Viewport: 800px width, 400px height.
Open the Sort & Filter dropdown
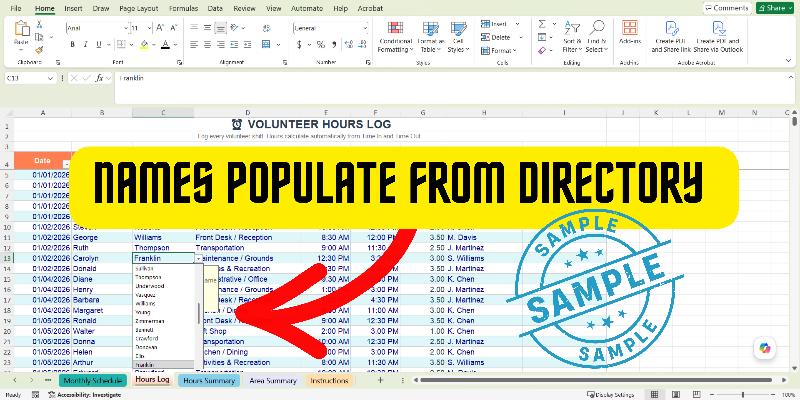click(572, 37)
